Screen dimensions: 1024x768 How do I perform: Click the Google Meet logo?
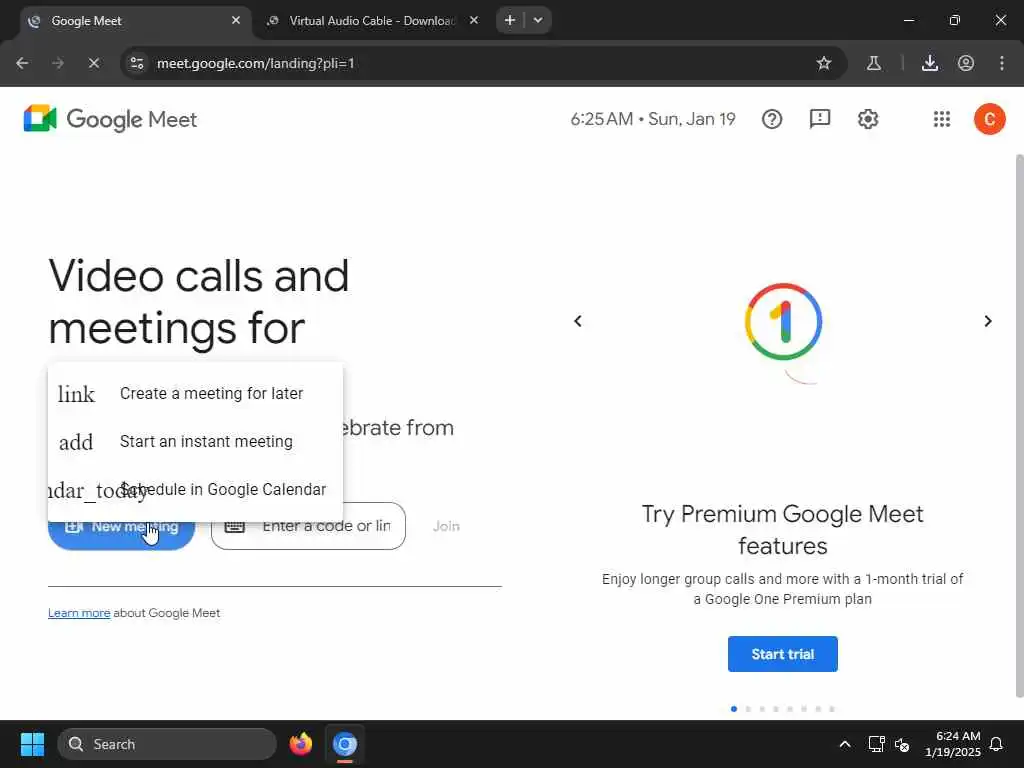110,119
